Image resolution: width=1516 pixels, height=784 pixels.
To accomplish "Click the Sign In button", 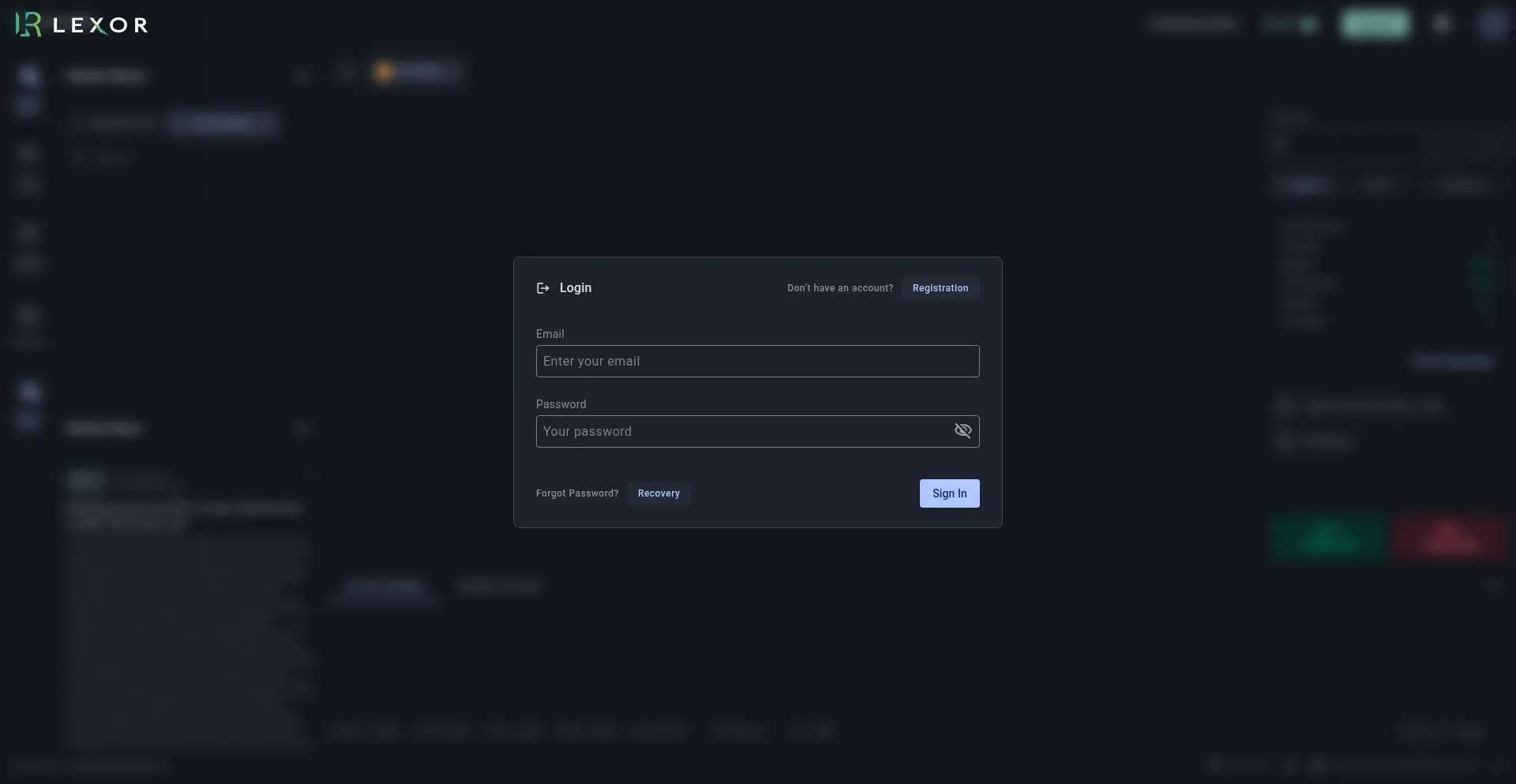I will click(950, 493).
